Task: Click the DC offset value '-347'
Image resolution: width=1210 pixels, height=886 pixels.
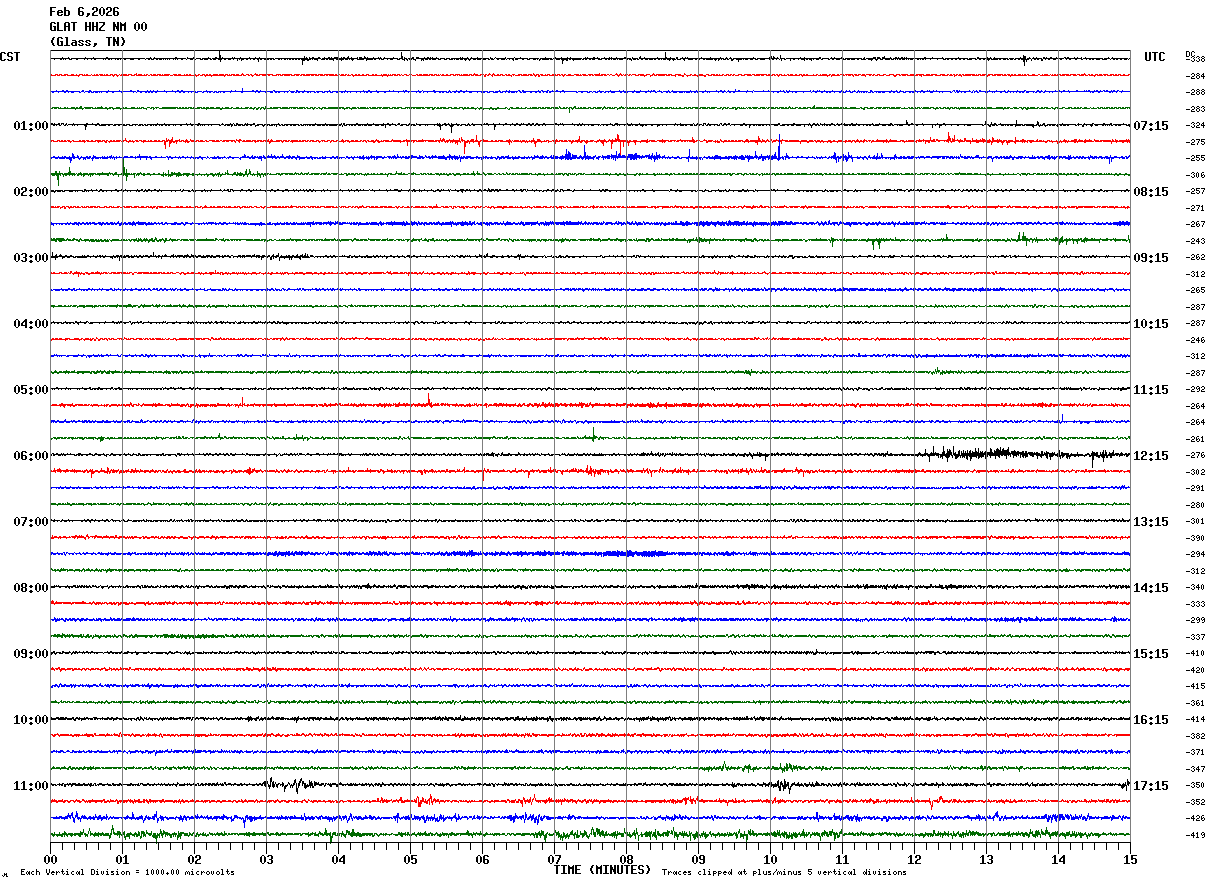Action: [x=1195, y=769]
